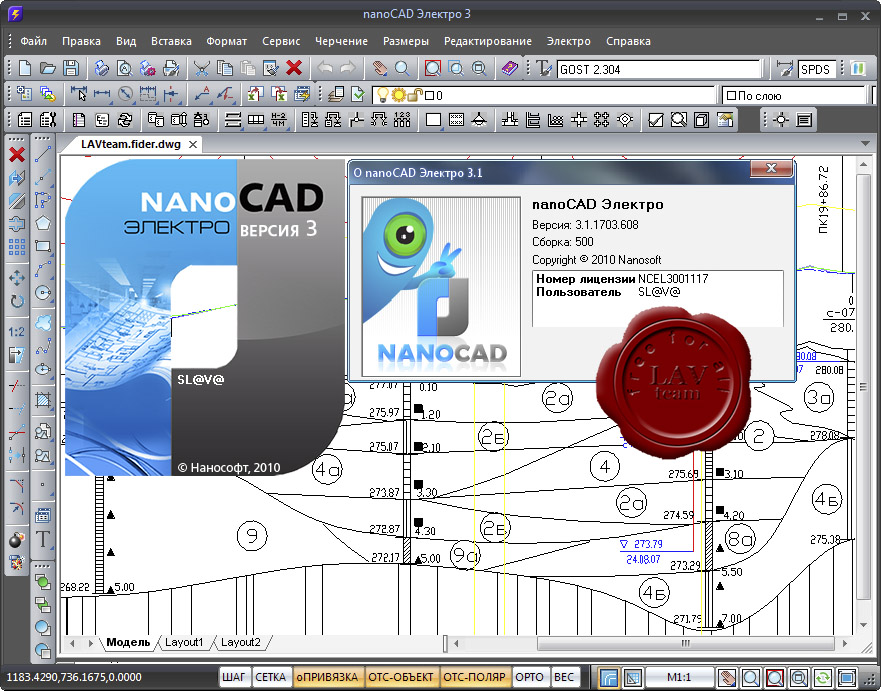The width and height of the screenshot is (881, 691).
Task: Click the Rotate tool icon
Action: tap(17, 301)
